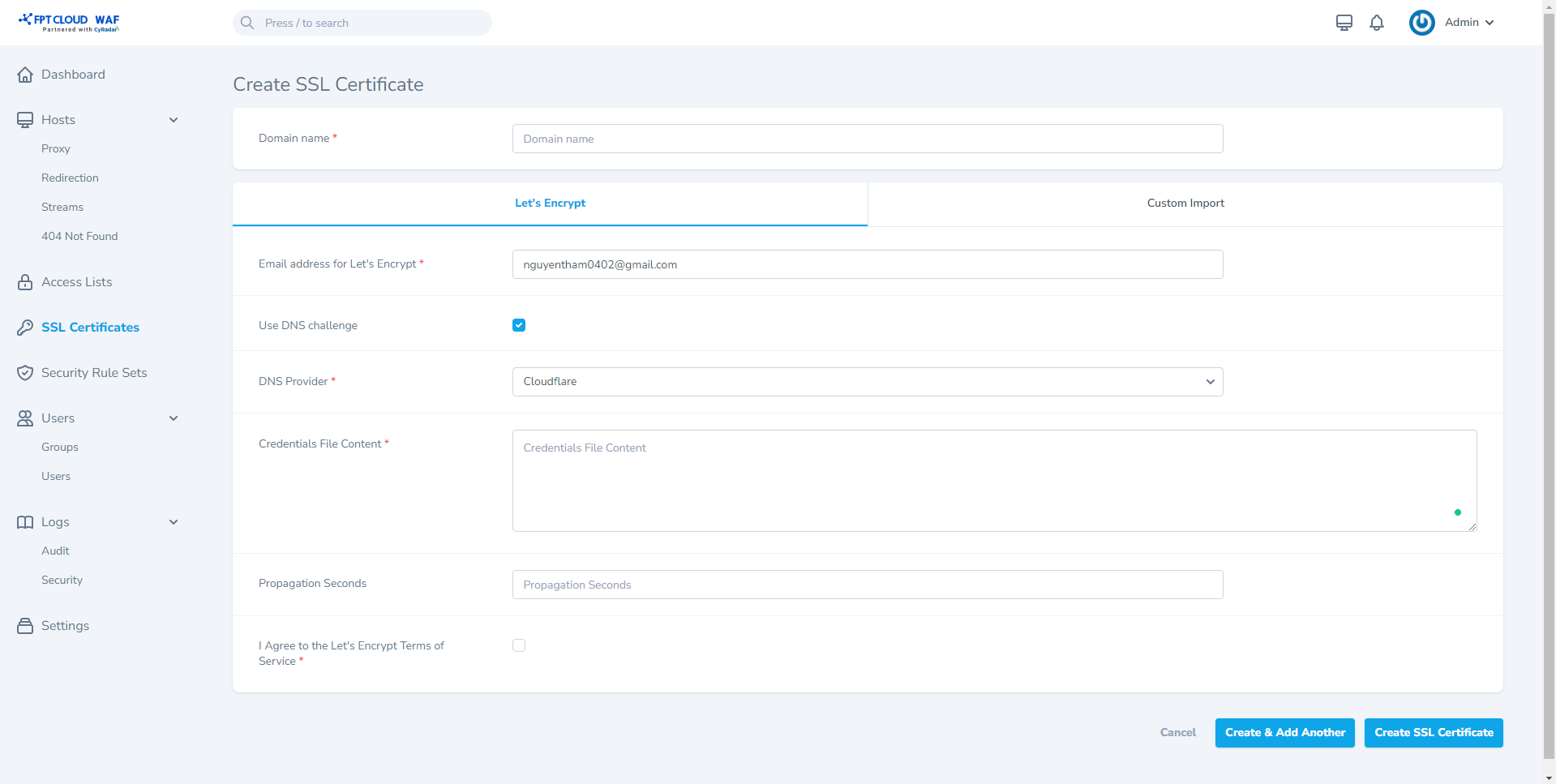Switch to the Custom Import tab
This screenshot has height=784, width=1556.
(x=1185, y=203)
